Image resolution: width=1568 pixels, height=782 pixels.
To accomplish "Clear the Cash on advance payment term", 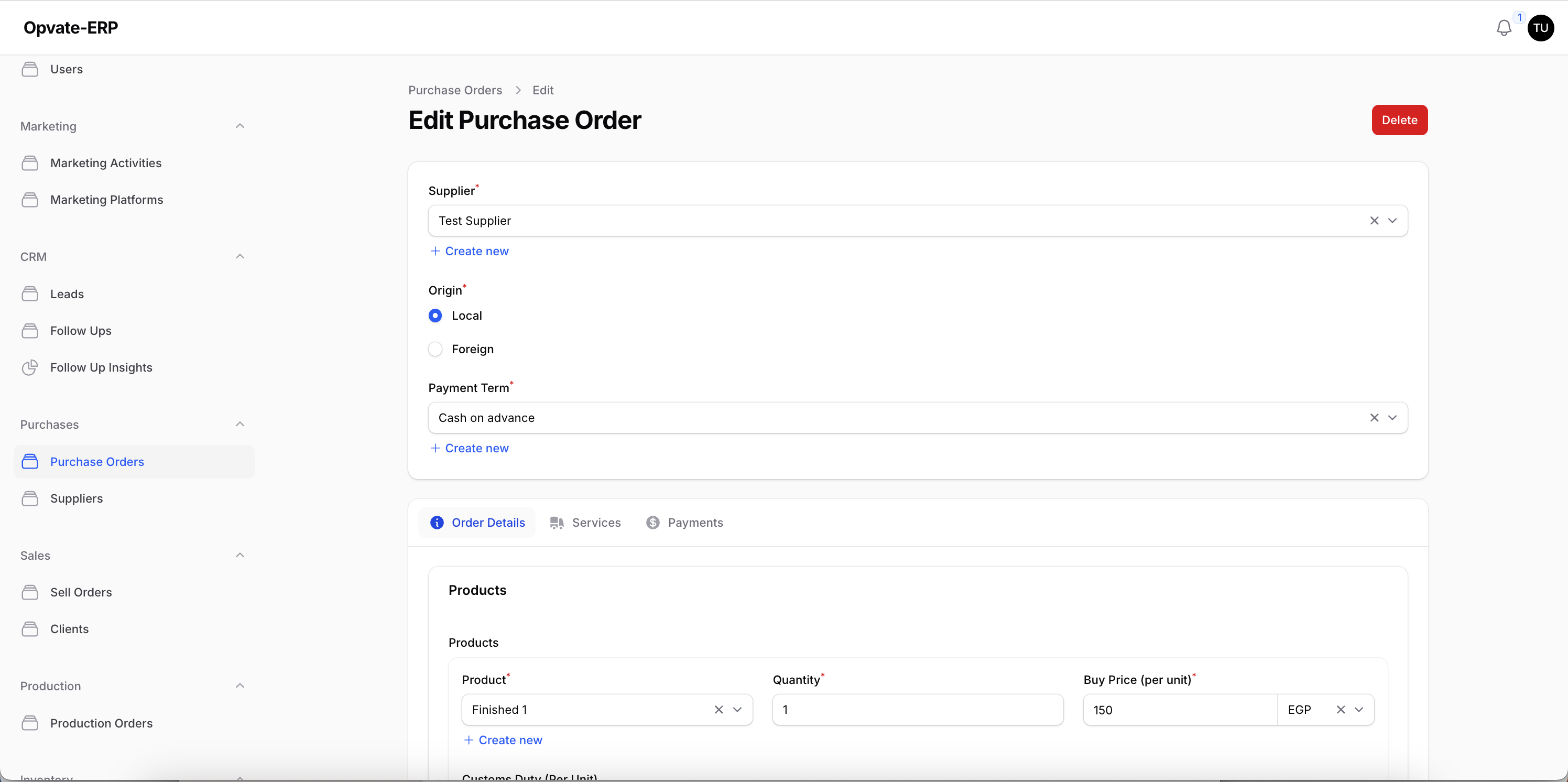I will point(1374,418).
